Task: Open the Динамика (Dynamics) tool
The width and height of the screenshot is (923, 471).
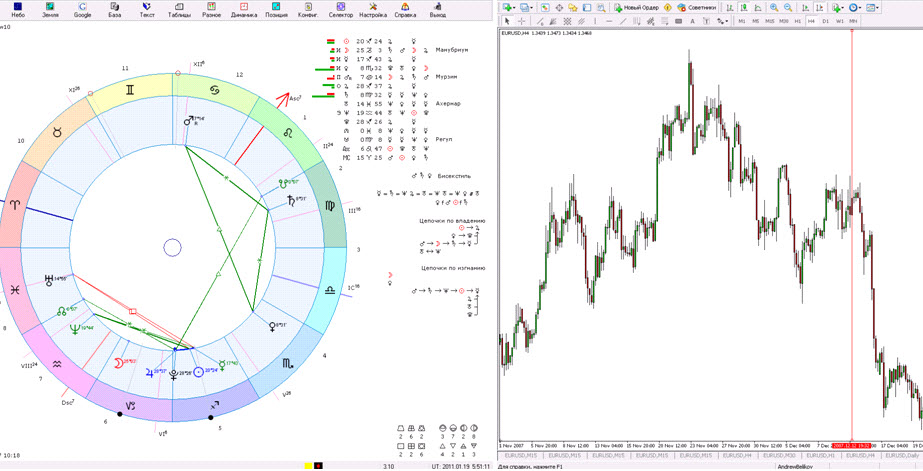Action: click(243, 10)
